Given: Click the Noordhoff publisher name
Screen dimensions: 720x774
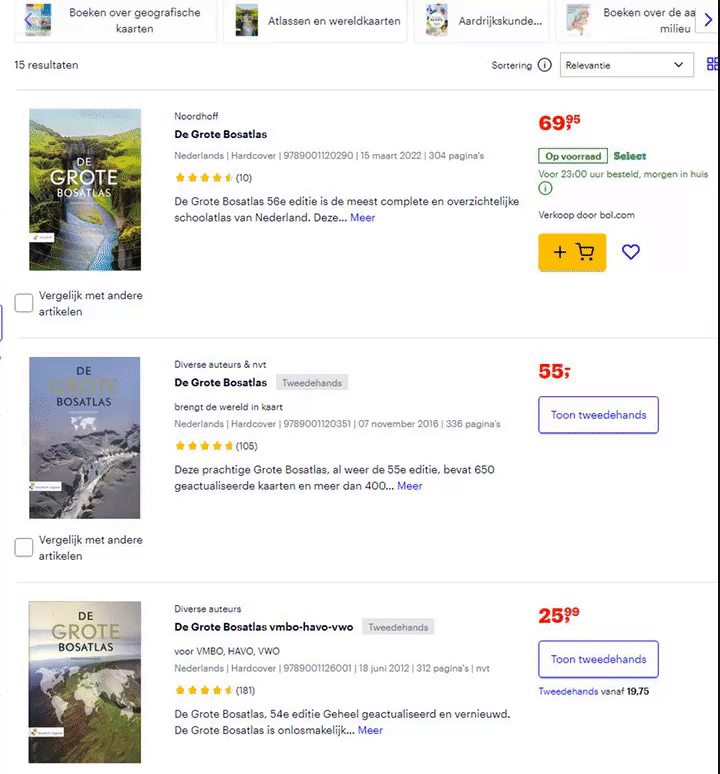Looking at the screenshot, I should tap(196, 116).
